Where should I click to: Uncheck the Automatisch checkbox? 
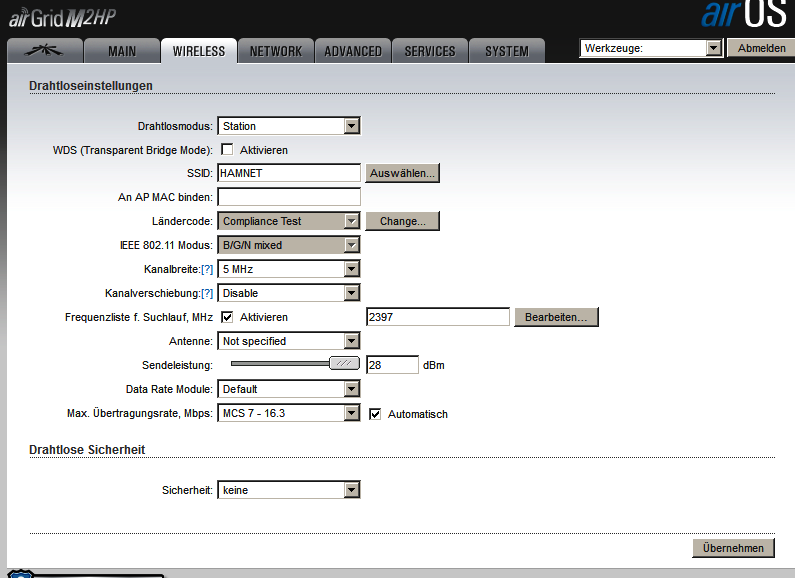pos(376,414)
